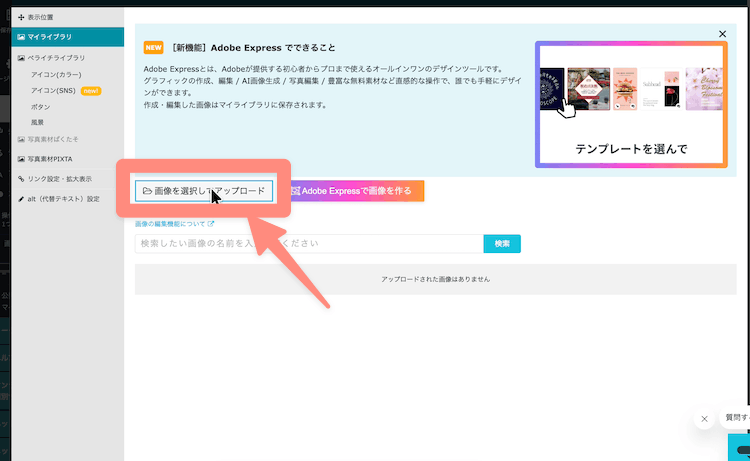
Task: Click the image icon beside マイライブラリ
Action: click(21, 37)
